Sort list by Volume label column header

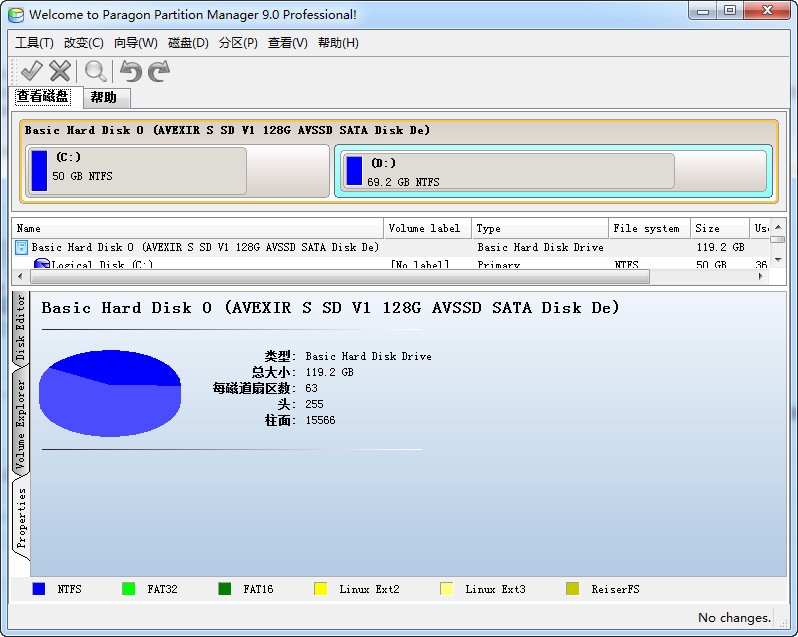(x=428, y=228)
